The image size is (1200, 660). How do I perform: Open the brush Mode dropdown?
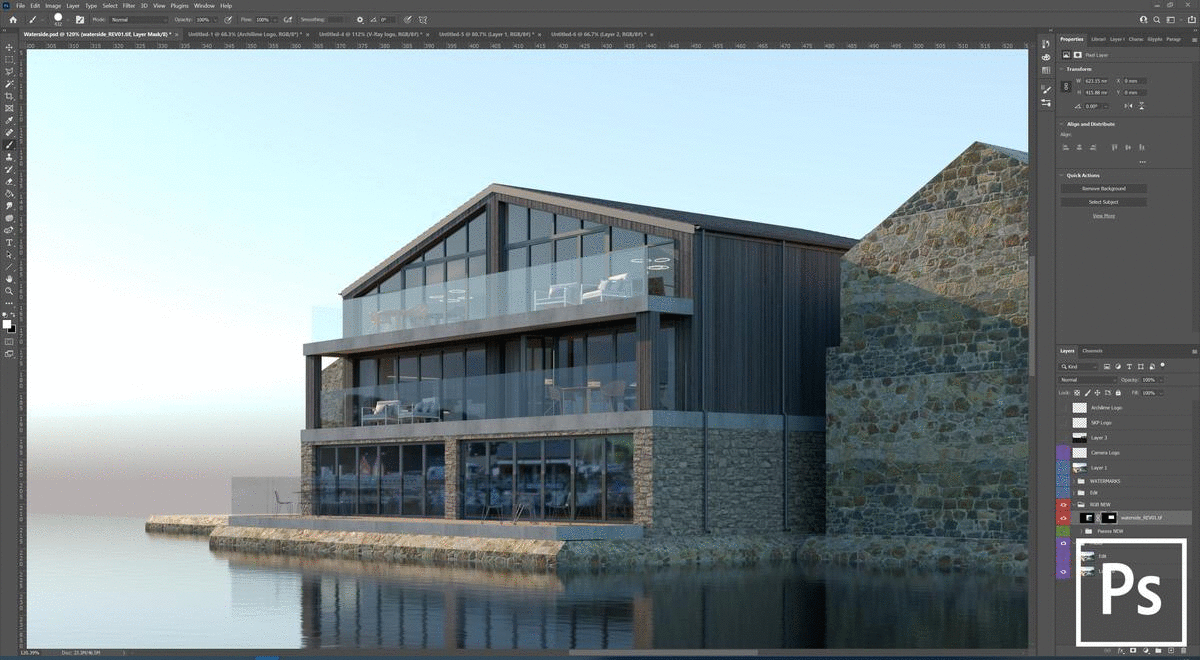139,19
